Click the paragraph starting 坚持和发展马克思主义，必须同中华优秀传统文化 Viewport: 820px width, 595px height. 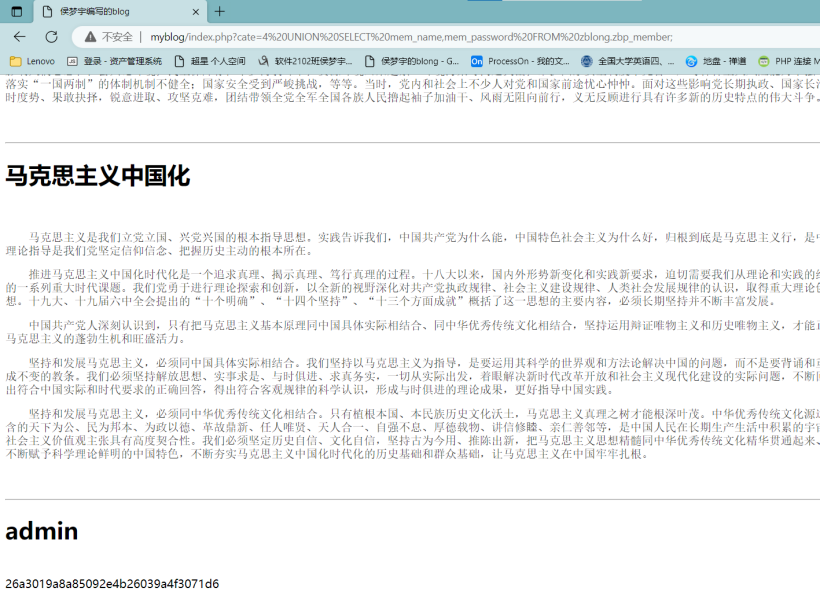tap(413, 433)
